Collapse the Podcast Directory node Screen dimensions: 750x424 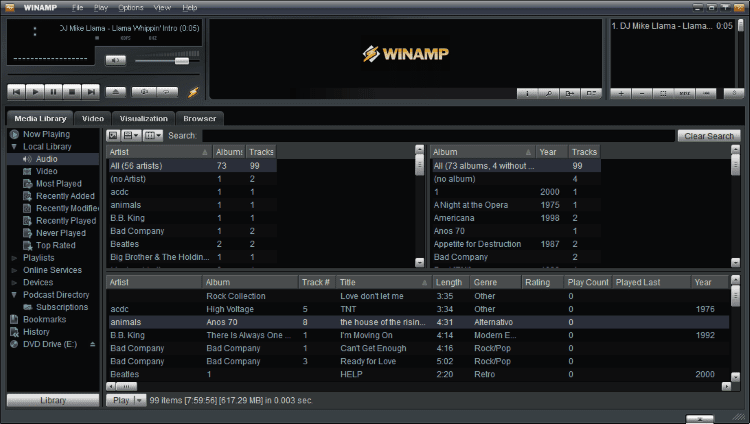click(14, 295)
